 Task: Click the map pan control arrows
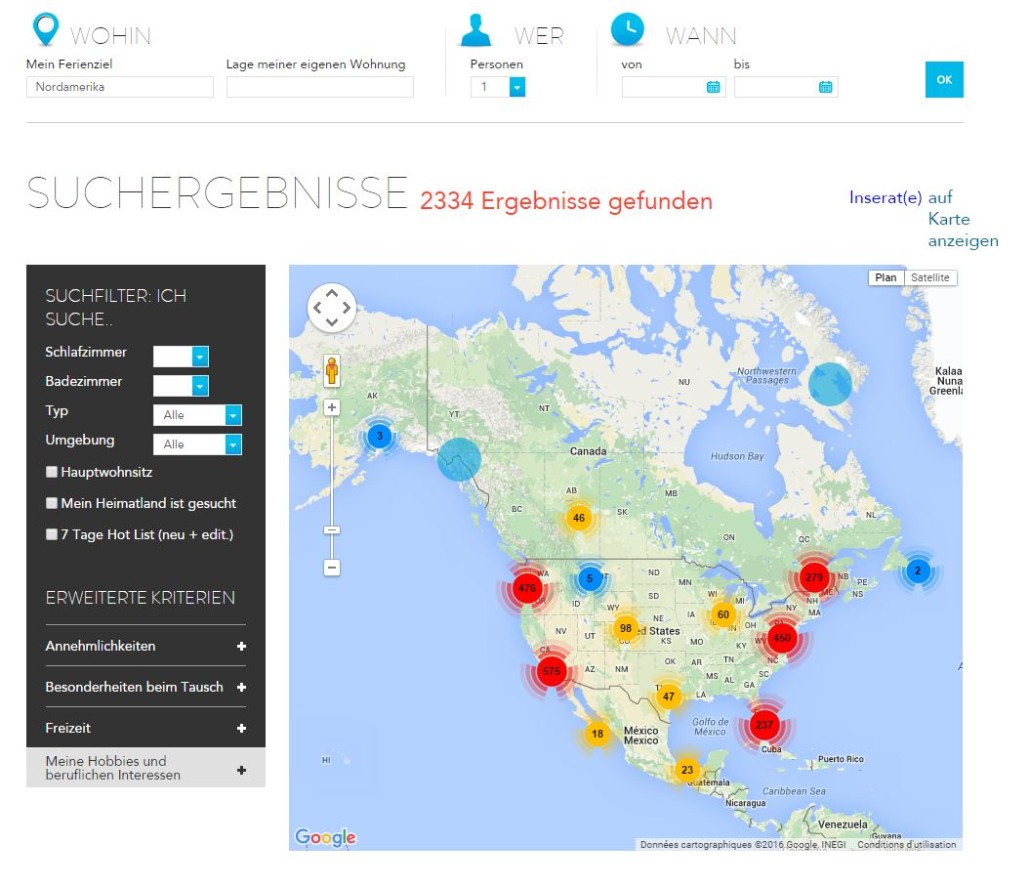click(x=332, y=307)
